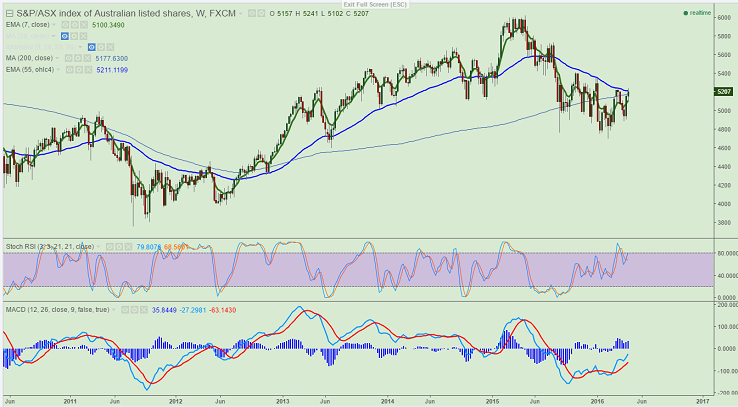This screenshot has width=738, height=407.
Task: Expand the Stoch RSI dropdown arrow
Action: pyautogui.click(x=98, y=247)
